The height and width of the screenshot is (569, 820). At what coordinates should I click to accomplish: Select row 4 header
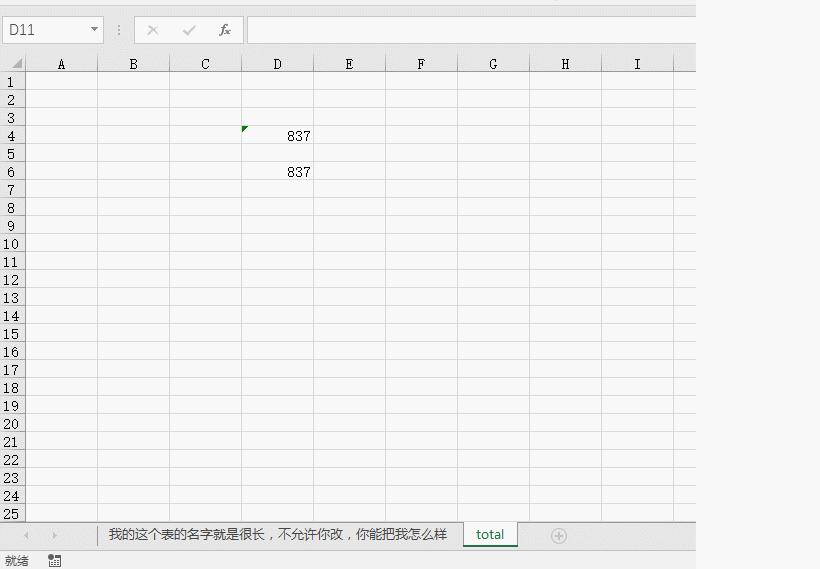(x=13, y=135)
